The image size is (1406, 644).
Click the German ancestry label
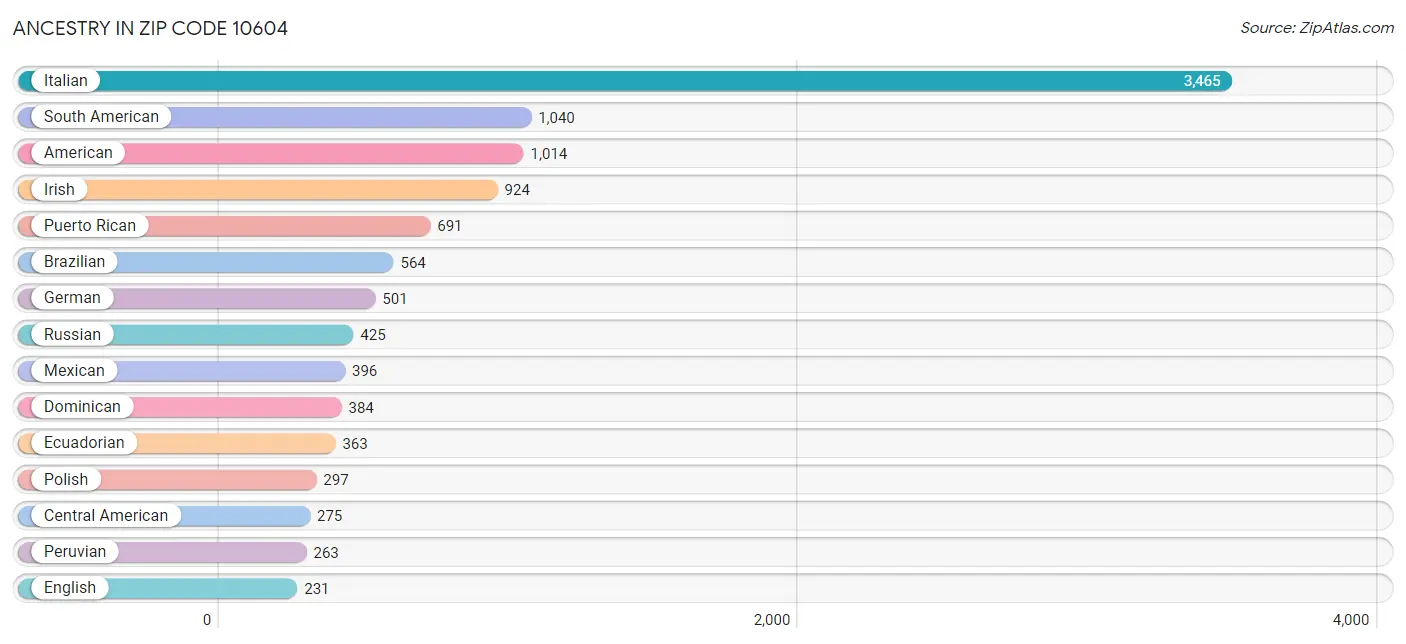point(72,298)
